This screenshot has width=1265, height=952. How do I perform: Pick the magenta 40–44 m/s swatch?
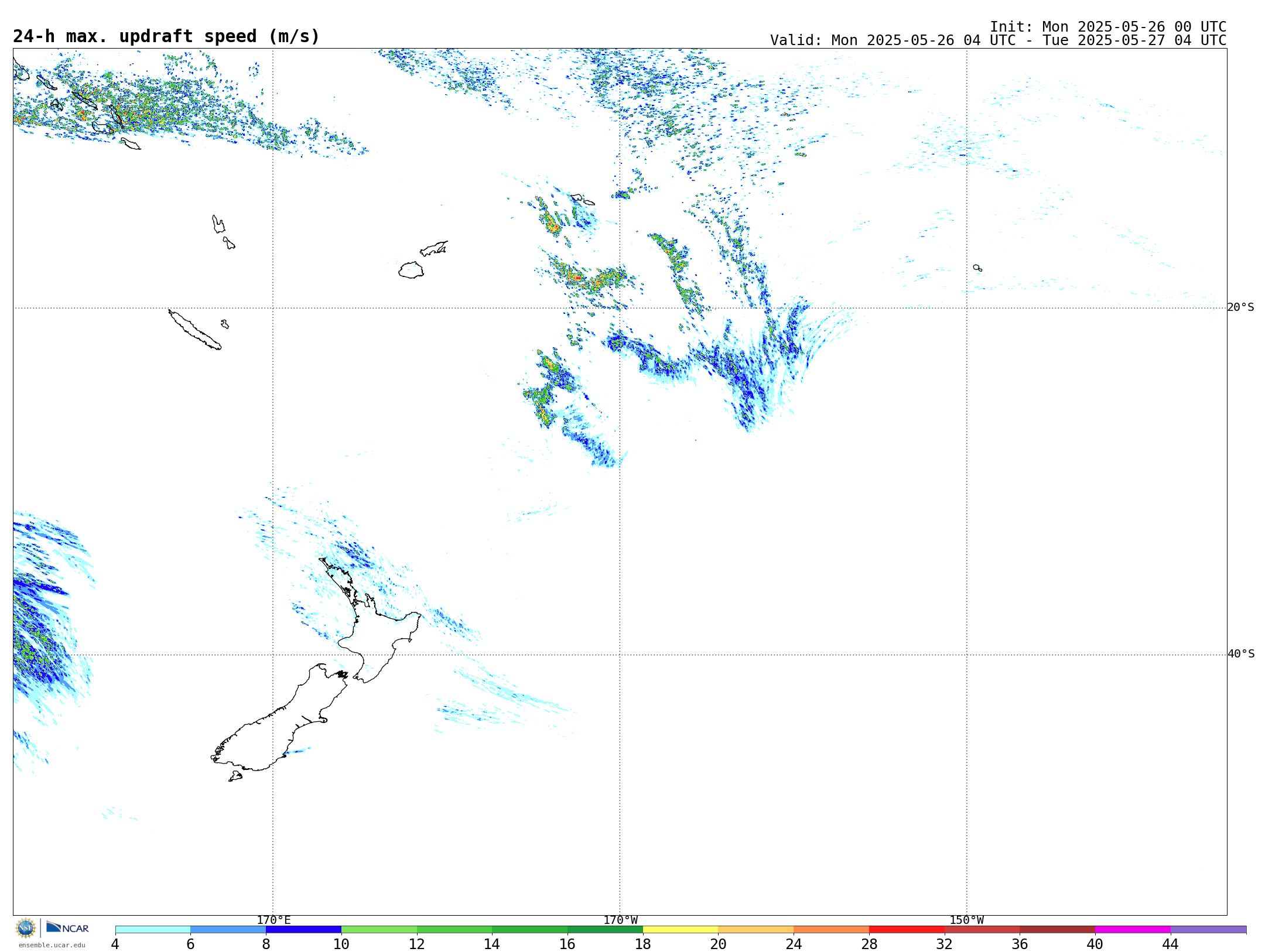point(1133,930)
